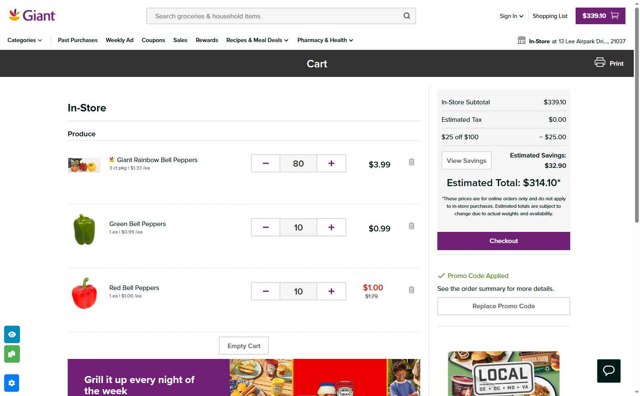Click Green Bell Peppers quantity field
The height and width of the screenshot is (396, 640).
[298, 227]
